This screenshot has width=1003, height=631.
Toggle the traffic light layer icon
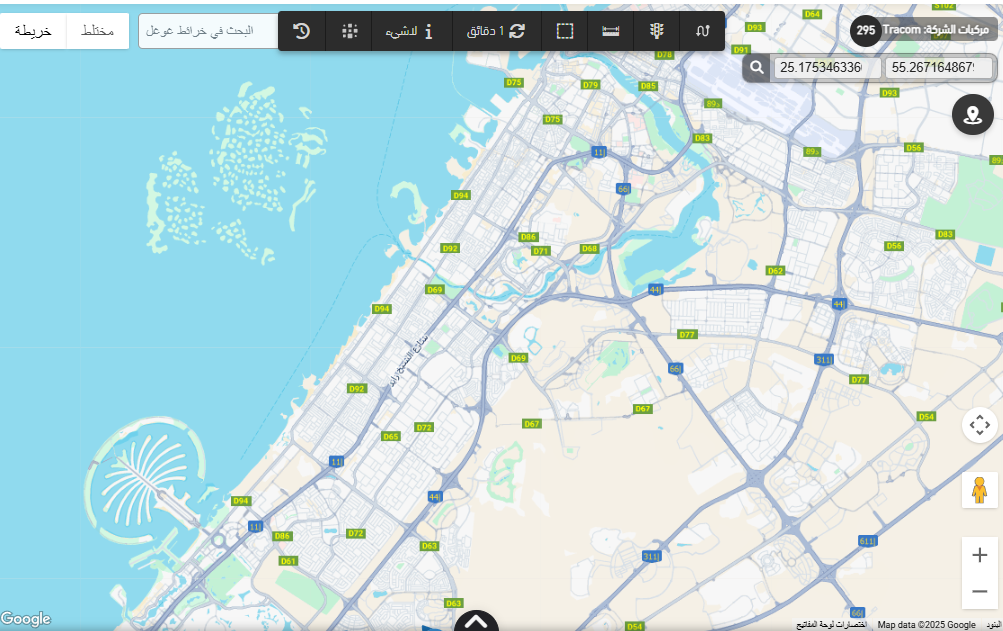(656, 31)
